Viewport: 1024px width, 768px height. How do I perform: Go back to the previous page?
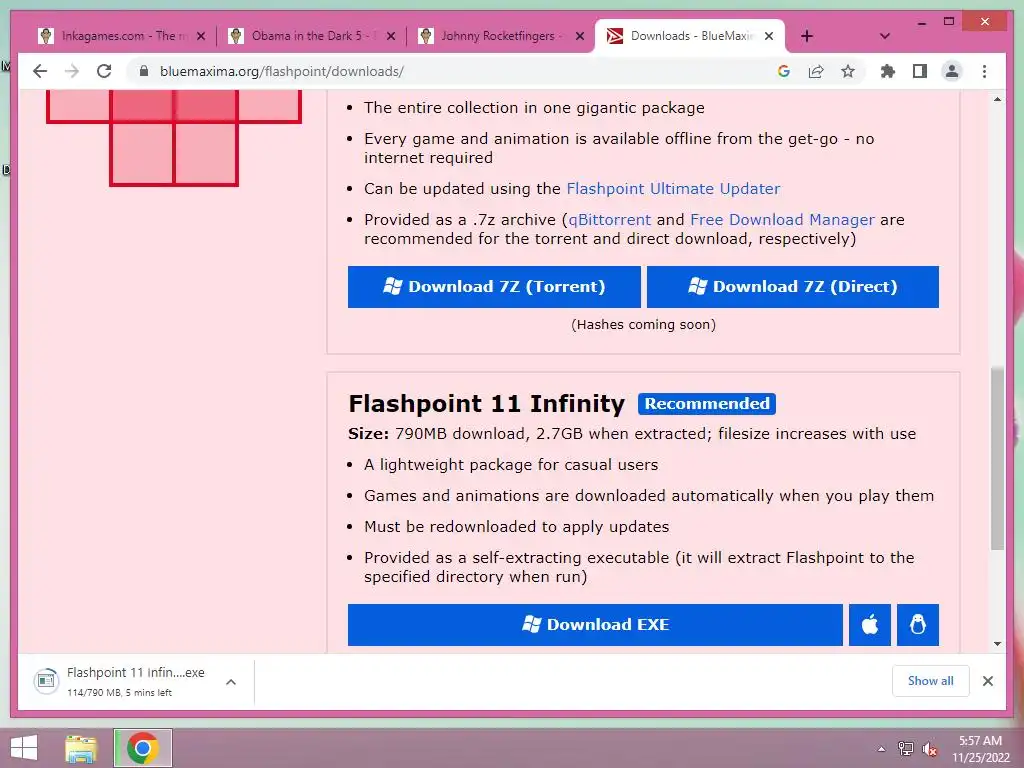click(40, 71)
